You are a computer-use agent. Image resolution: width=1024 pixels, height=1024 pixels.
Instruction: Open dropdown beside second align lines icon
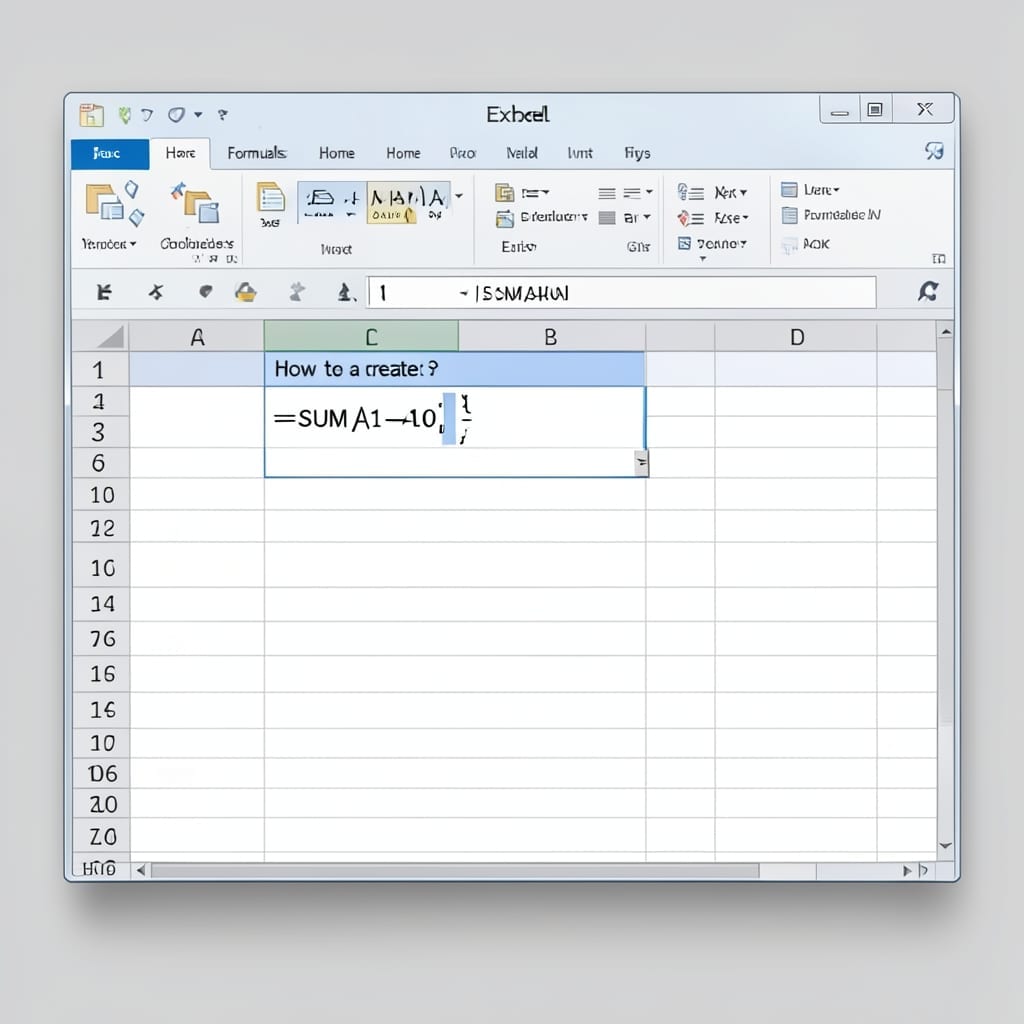click(649, 192)
